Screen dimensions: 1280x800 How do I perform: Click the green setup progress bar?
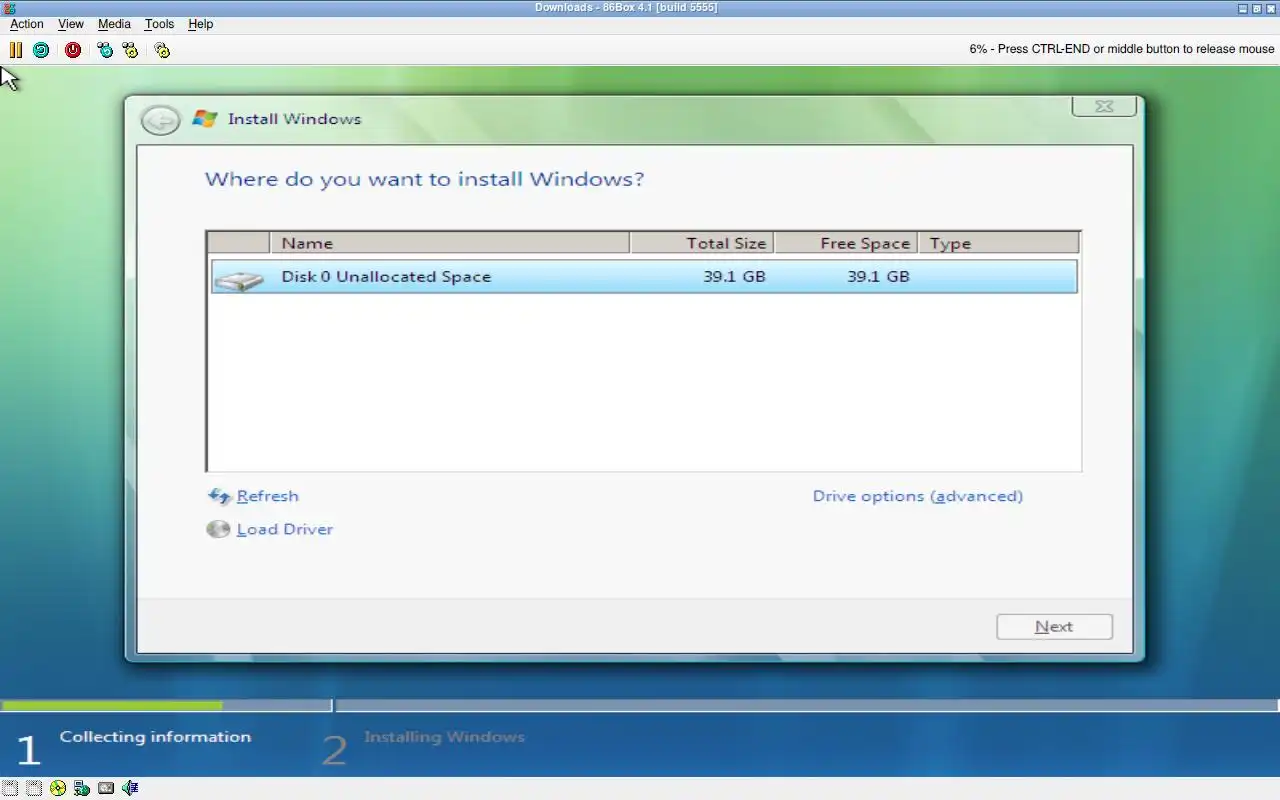coord(112,706)
